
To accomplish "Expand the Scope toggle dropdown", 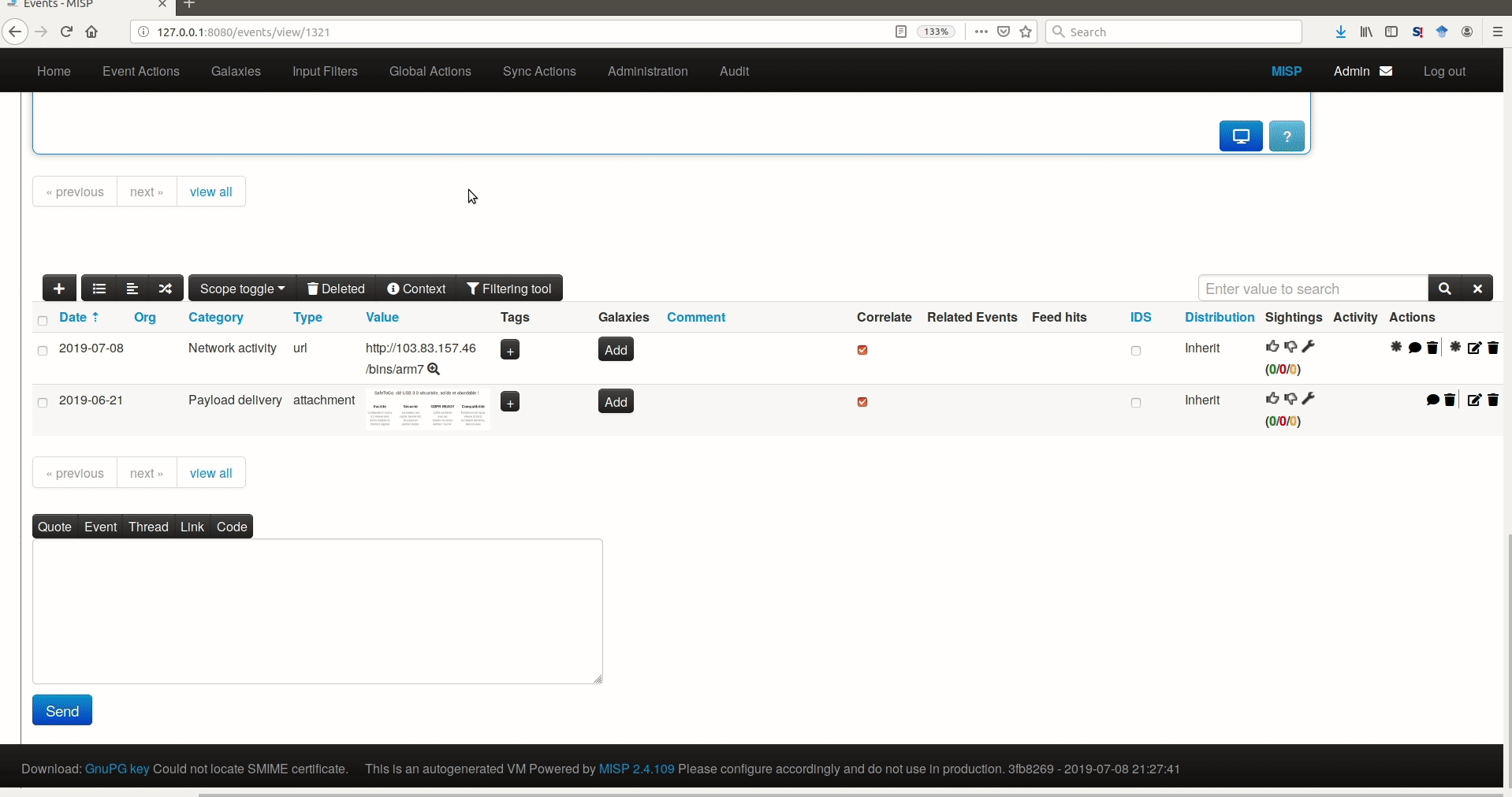I will pos(242,289).
